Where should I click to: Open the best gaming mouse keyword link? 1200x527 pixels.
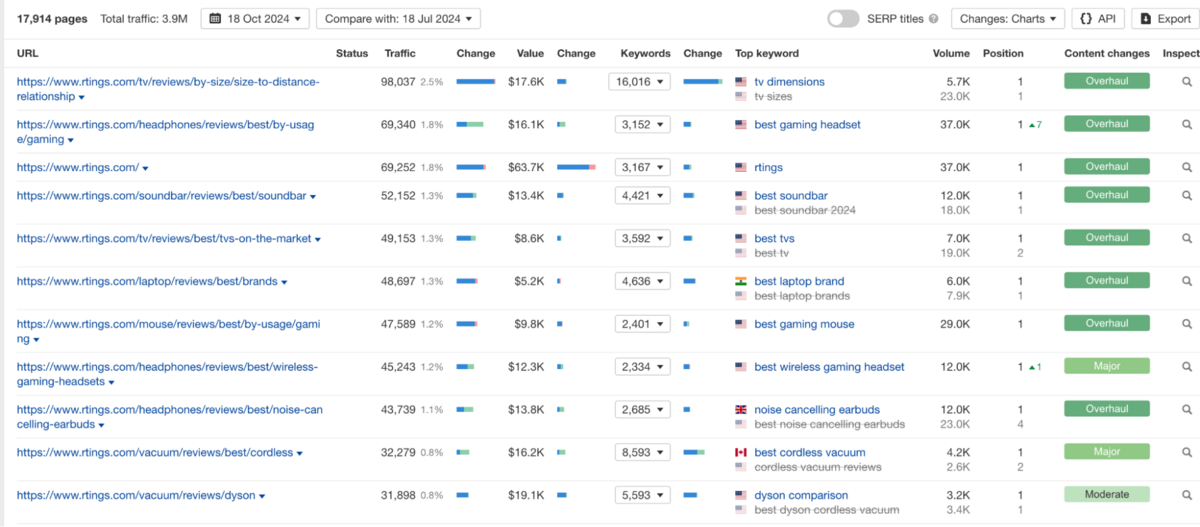click(804, 324)
